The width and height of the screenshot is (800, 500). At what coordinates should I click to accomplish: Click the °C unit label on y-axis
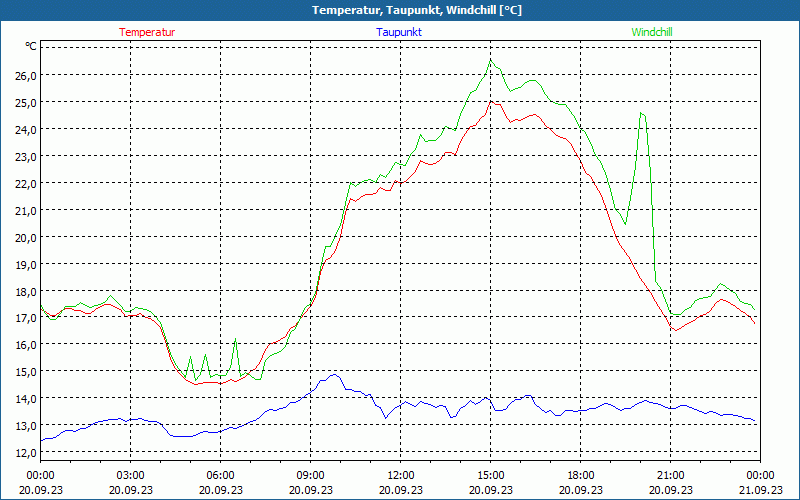pos(31,47)
